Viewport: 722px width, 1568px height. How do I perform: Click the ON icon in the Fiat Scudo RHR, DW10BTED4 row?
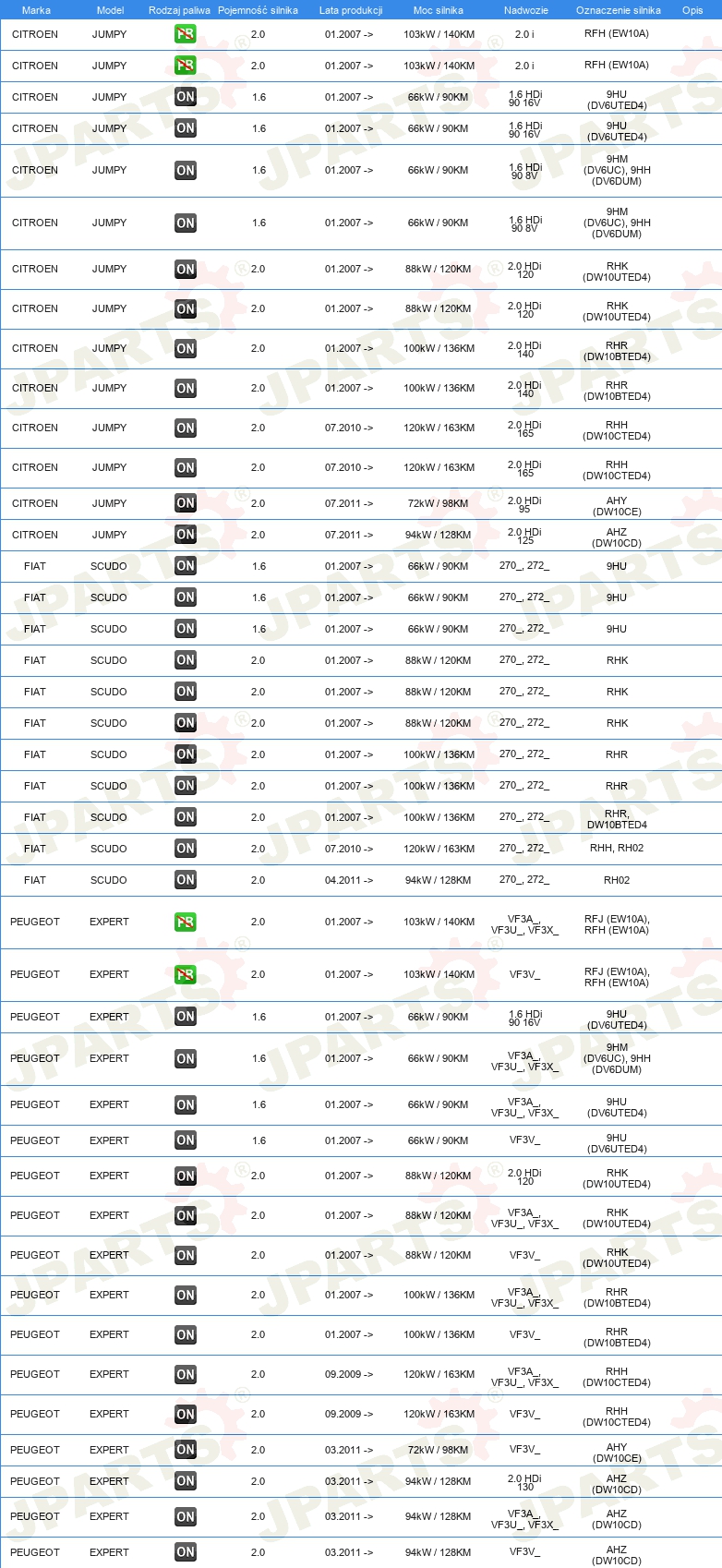click(x=186, y=817)
